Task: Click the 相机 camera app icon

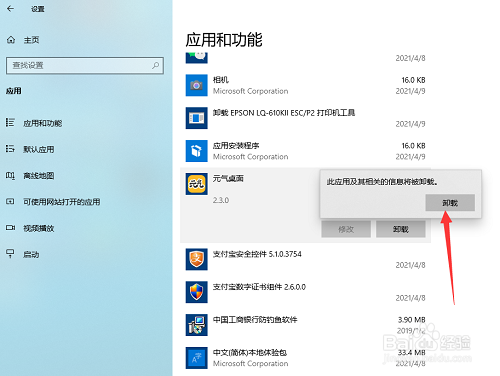Action: point(197,85)
